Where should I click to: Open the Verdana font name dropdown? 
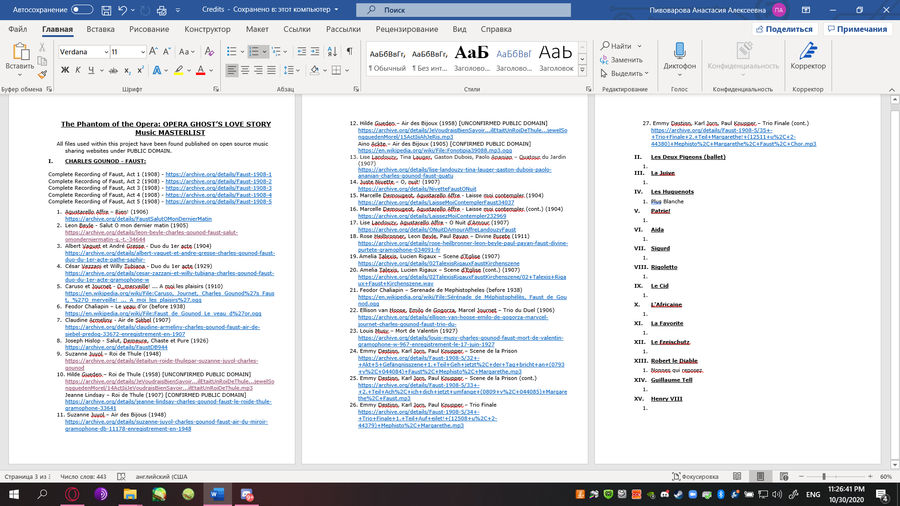point(106,52)
